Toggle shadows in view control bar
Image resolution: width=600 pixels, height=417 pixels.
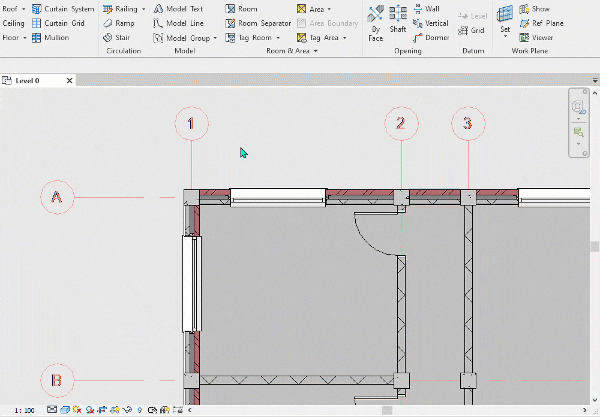coord(90,410)
